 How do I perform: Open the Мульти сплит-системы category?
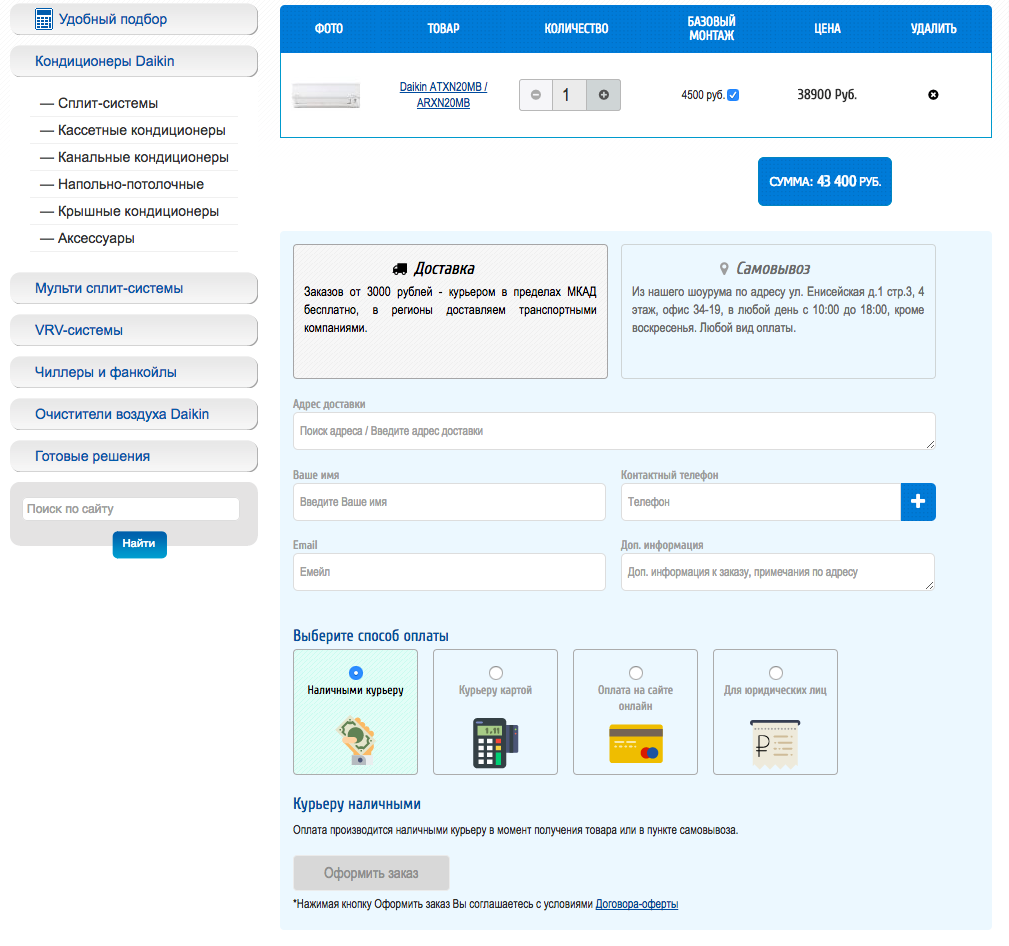(134, 288)
